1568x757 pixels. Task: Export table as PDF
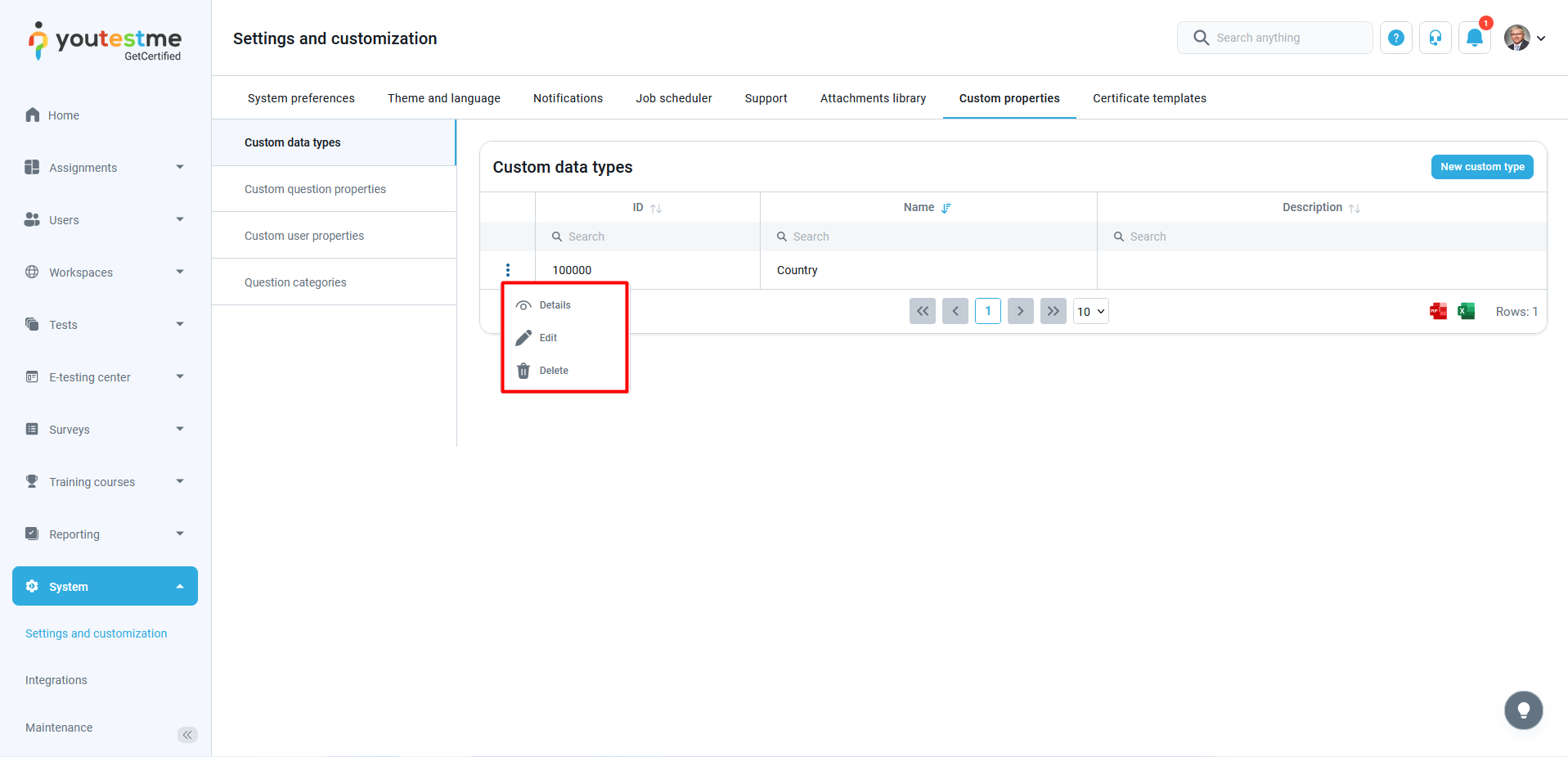(x=1438, y=311)
